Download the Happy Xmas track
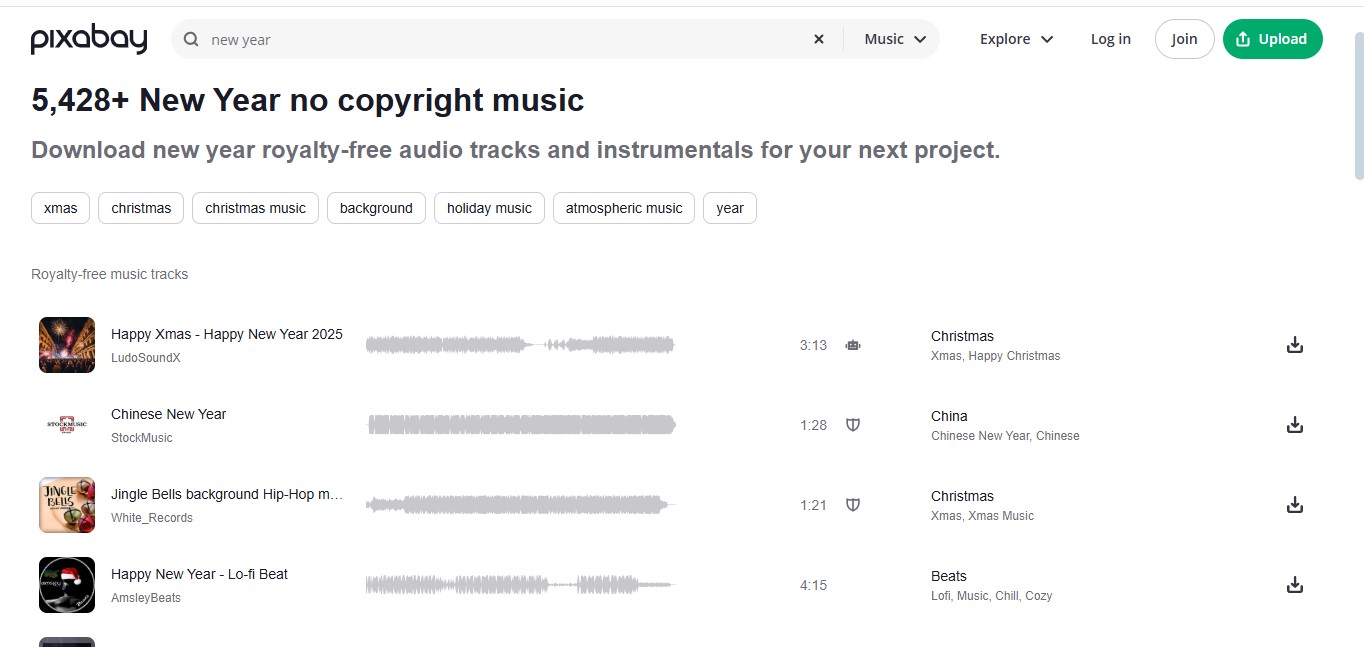The height and width of the screenshot is (647, 1364). point(1294,345)
